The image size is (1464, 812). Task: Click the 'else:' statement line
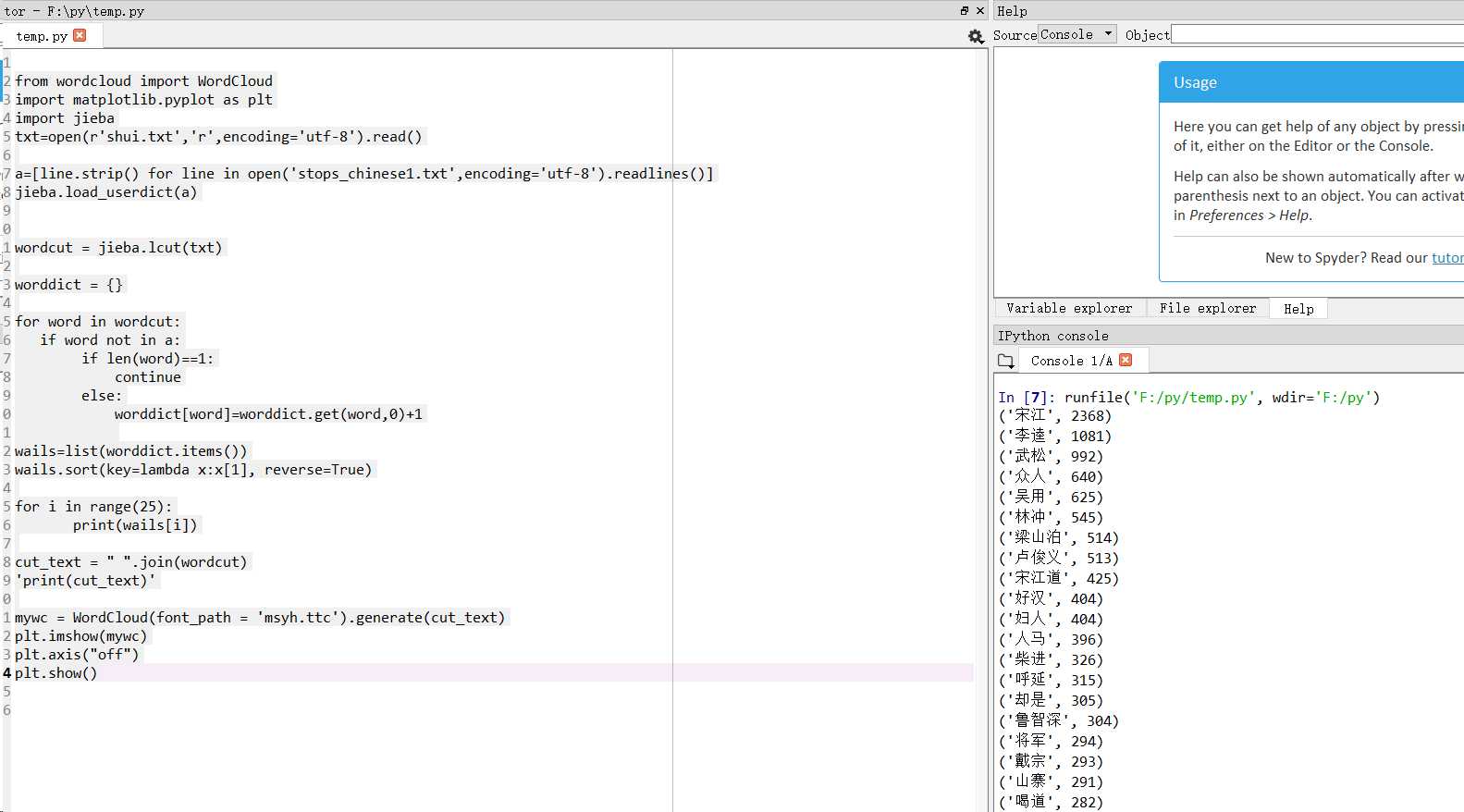tap(102, 396)
